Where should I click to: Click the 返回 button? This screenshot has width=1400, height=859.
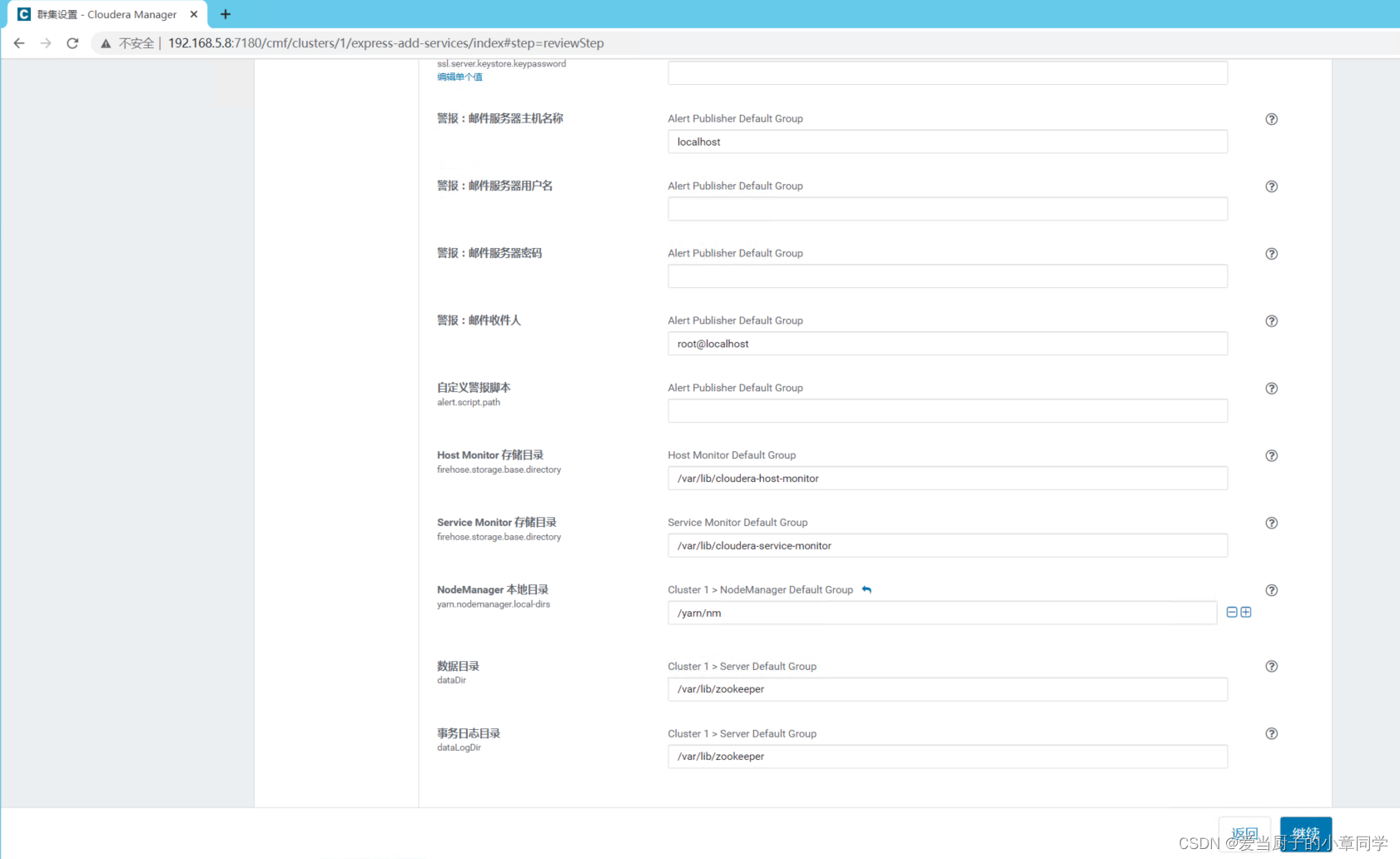(1245, 834)
